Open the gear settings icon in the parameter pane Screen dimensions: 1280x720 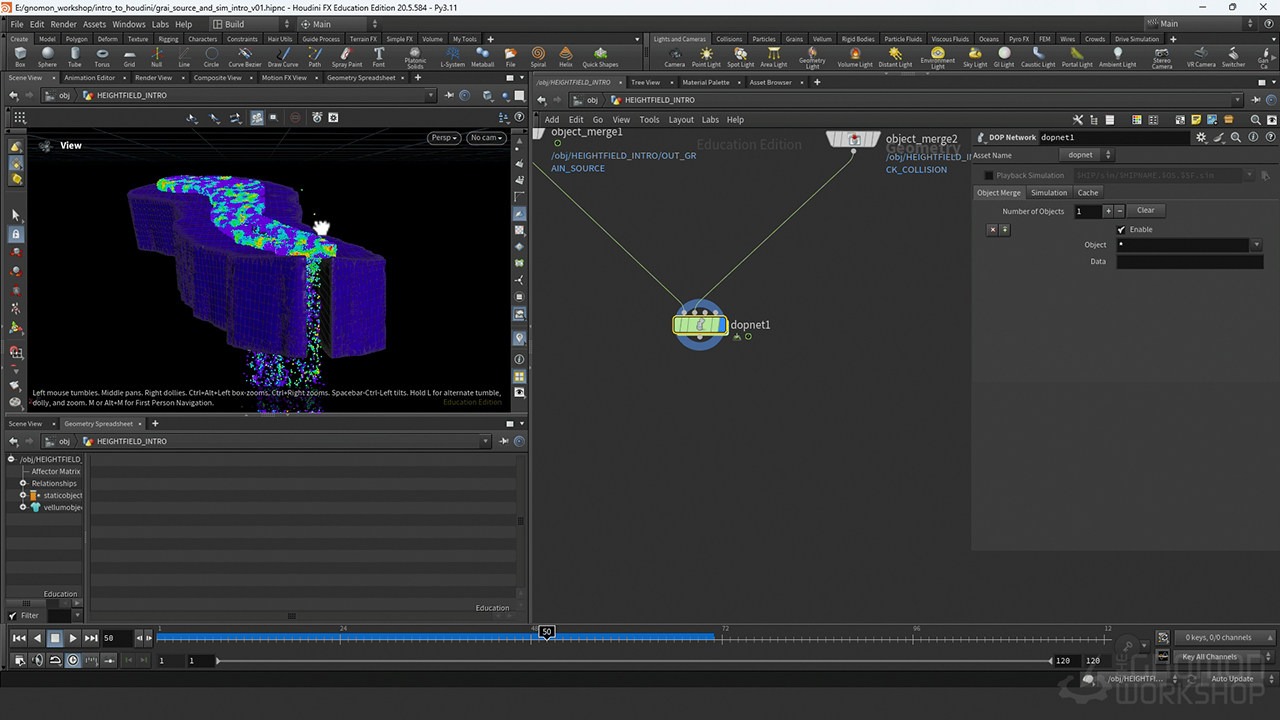pyautogui.click(x=1201, y=137)
